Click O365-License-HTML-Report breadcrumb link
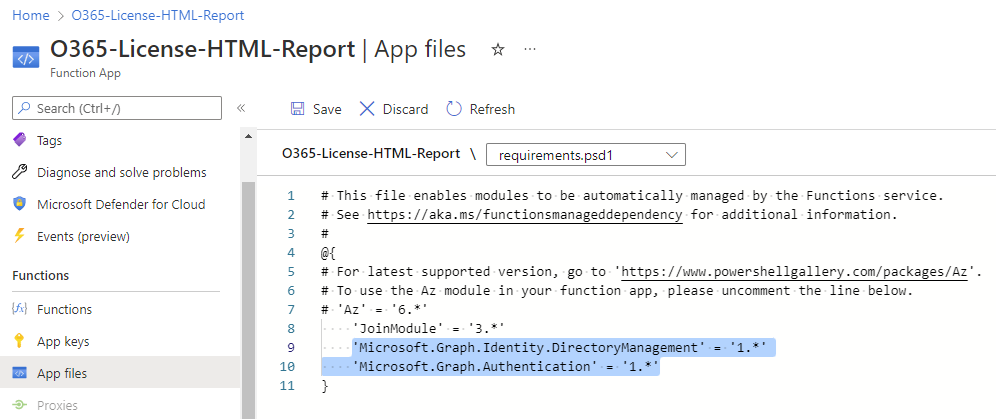Screen dimensions: 996x419 [x=158, y=15]
